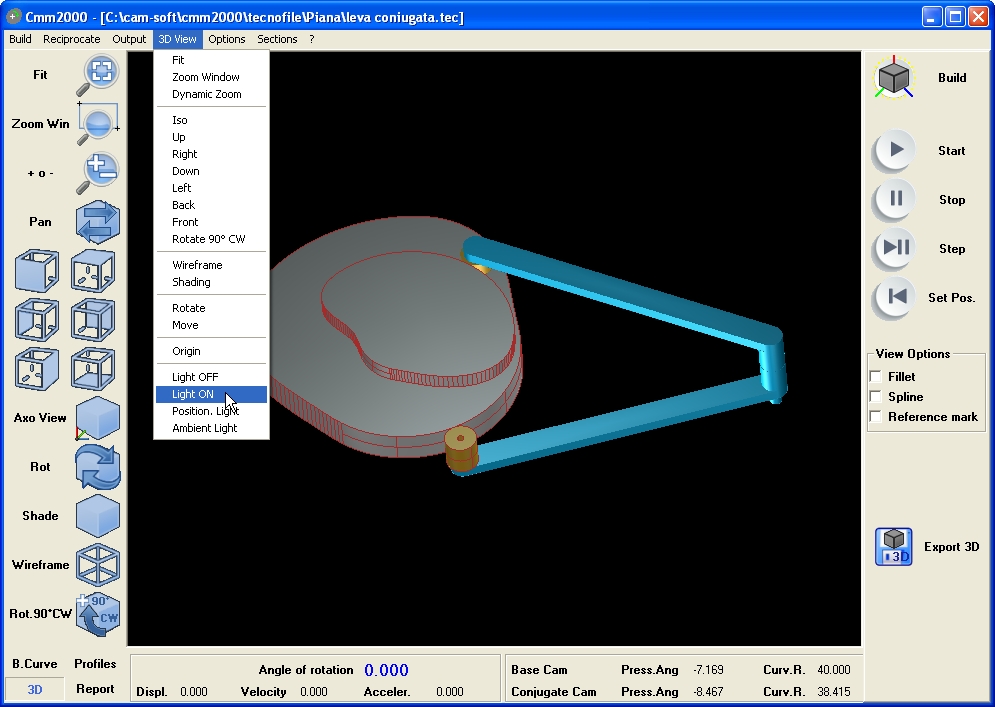
Task: Pause animation with Stop button
Action: (x=895, y=199)
